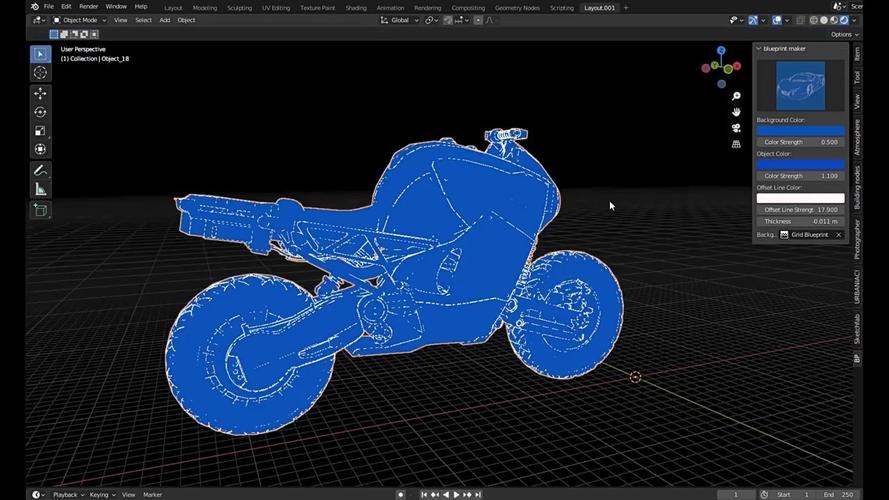Switch to the Modeling workspace tab
The image size is (889, 500).
pyautogui.click(x=205, y=8)
